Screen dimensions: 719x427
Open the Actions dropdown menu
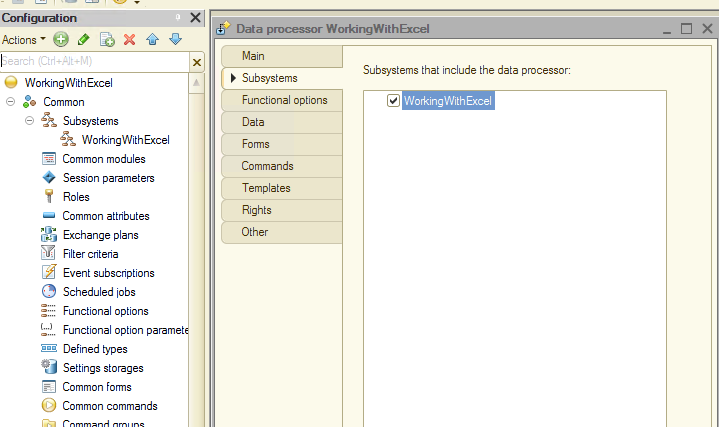click(x=24, y=40)
